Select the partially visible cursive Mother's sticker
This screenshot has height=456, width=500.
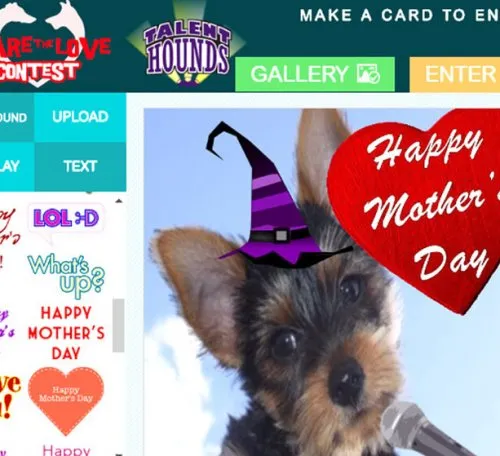click(x=9, y=233)
